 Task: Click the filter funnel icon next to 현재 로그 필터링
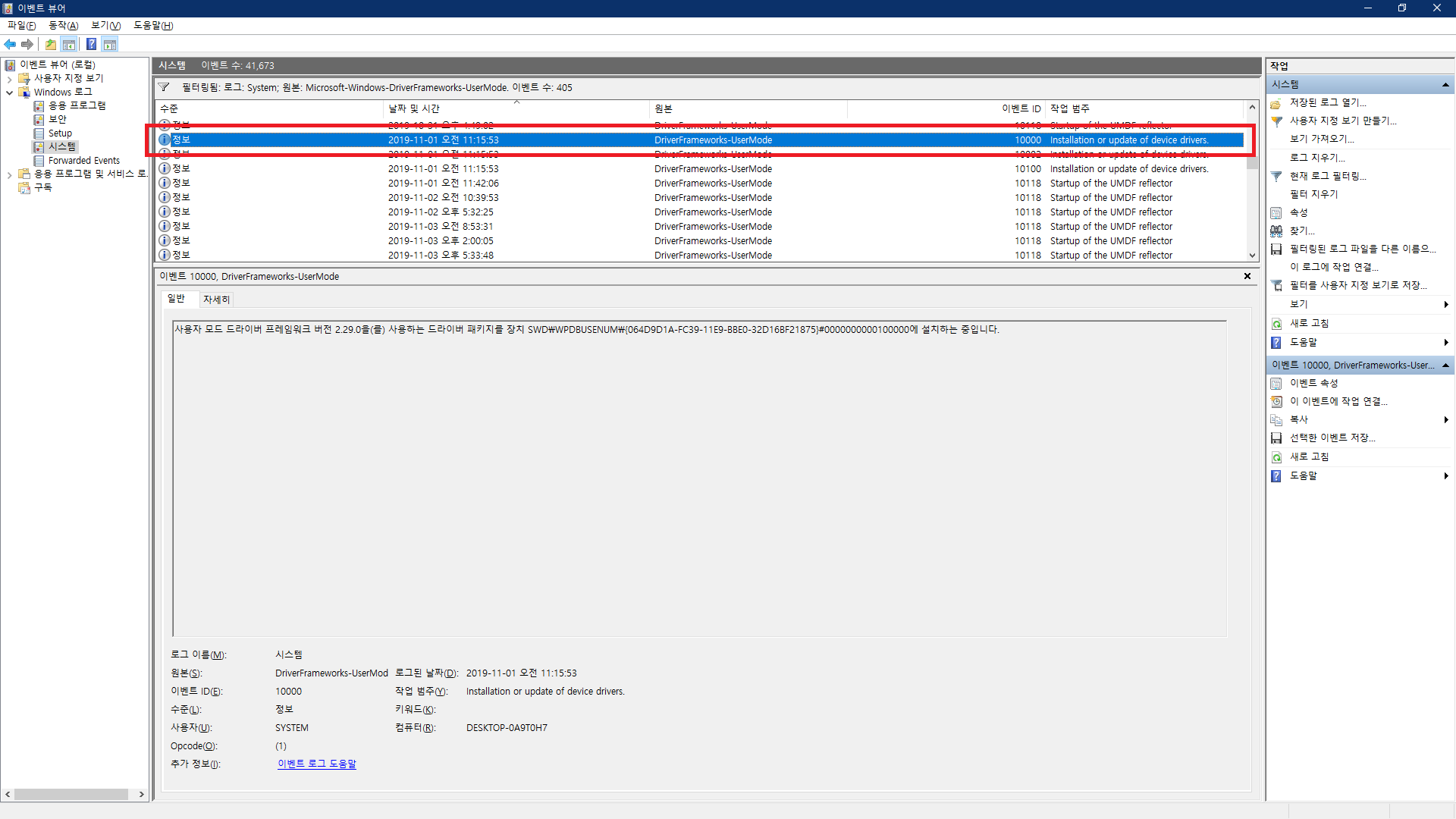coord(1277,176)
